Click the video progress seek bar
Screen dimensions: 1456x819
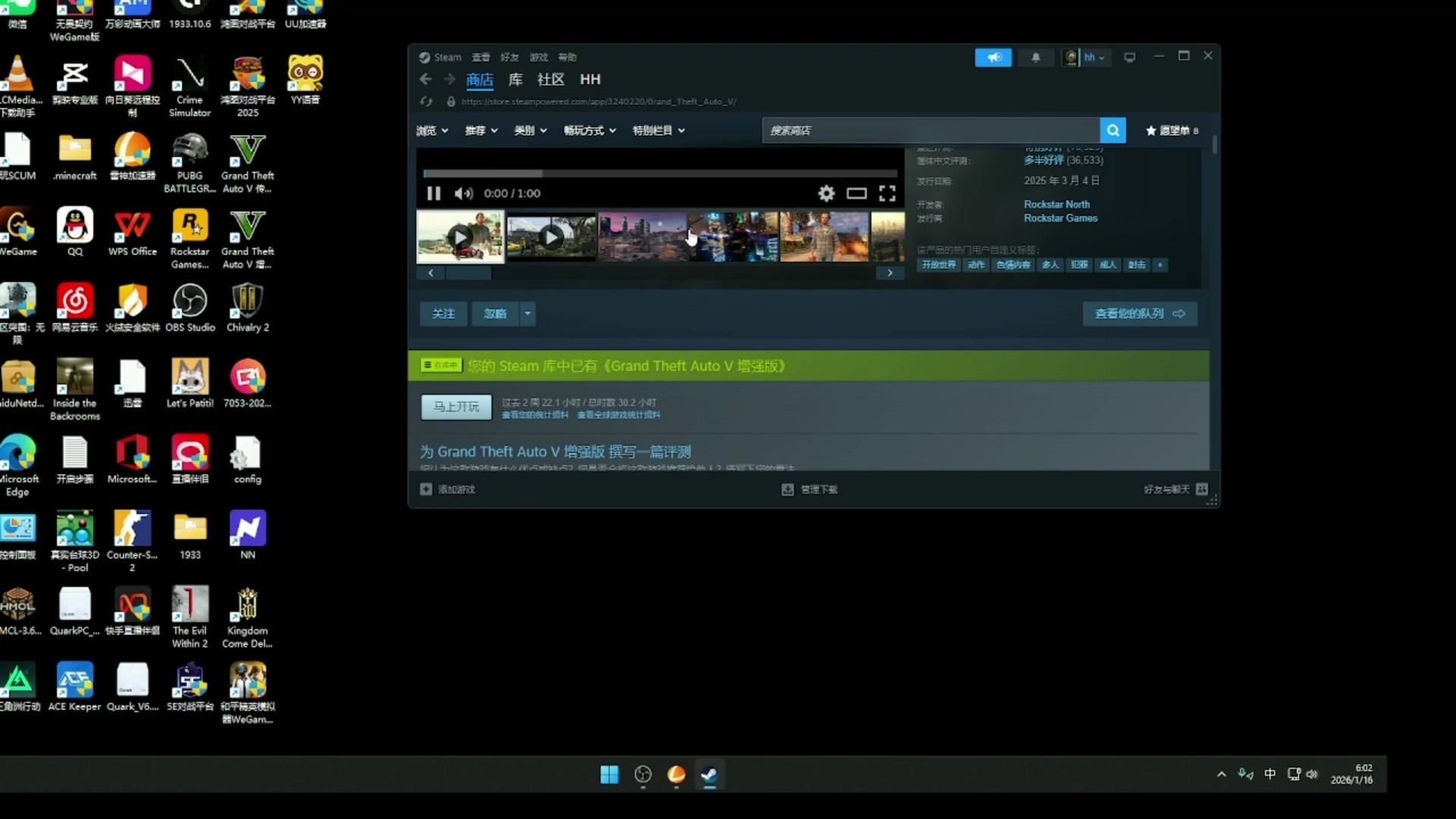pyautogui.click(x=660, y=174)
